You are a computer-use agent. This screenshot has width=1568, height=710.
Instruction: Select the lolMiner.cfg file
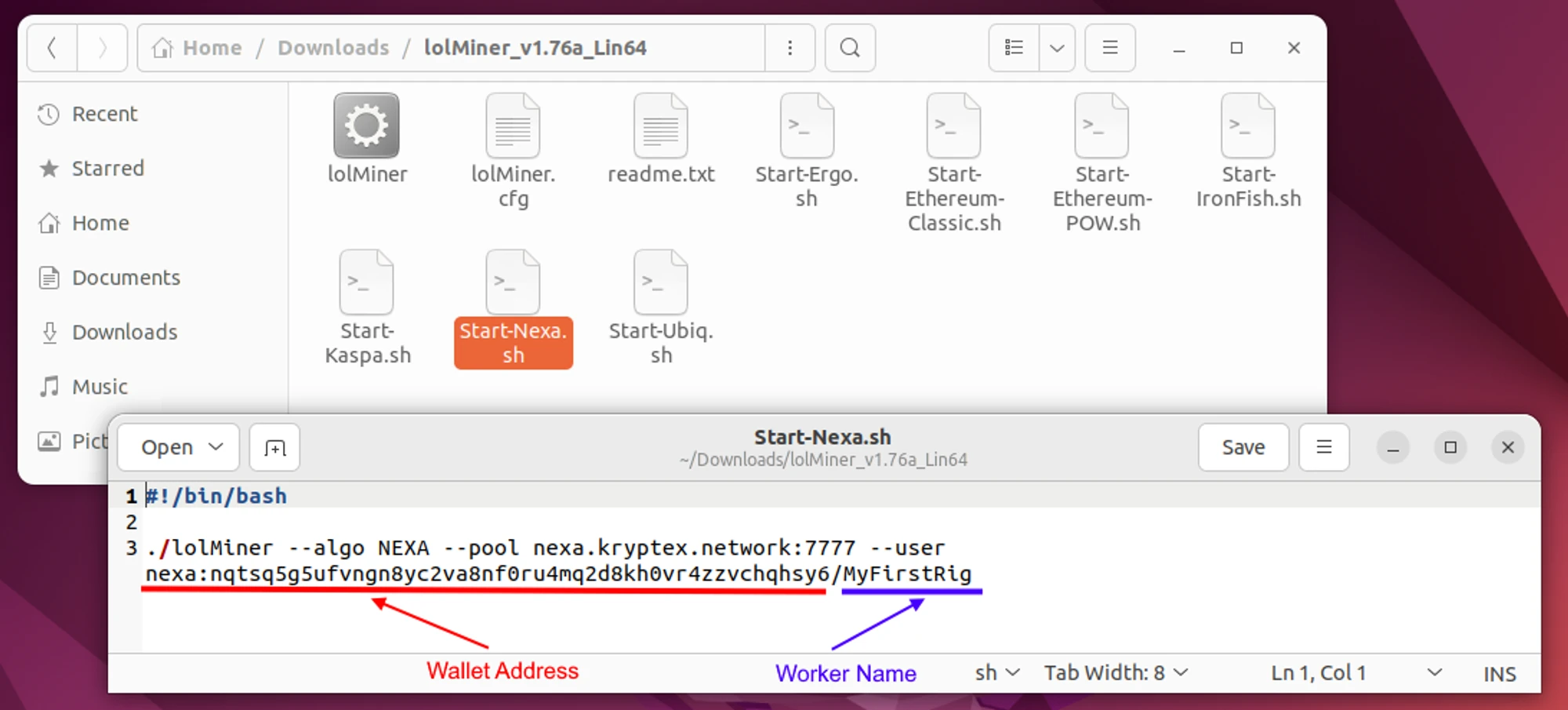513,126
